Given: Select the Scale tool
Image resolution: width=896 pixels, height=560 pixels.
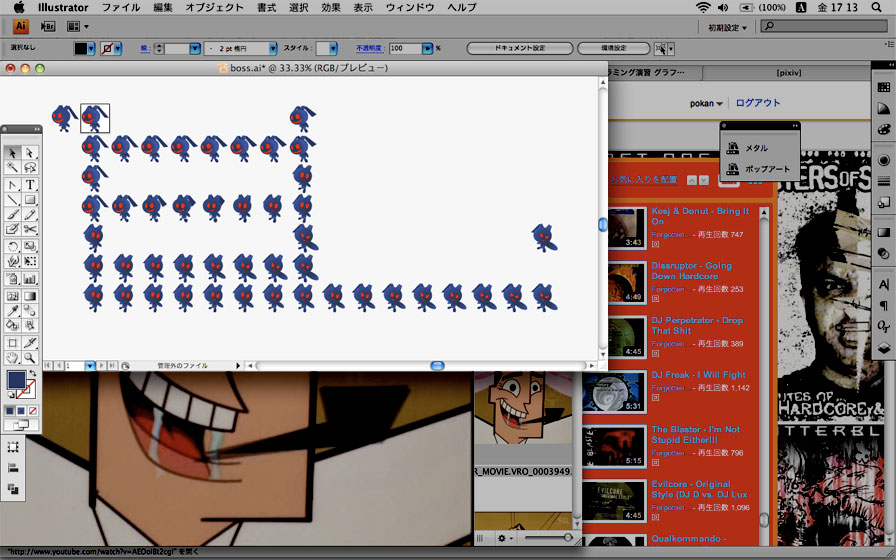Looking at the screenshot, I should click(x=30, y=247).
